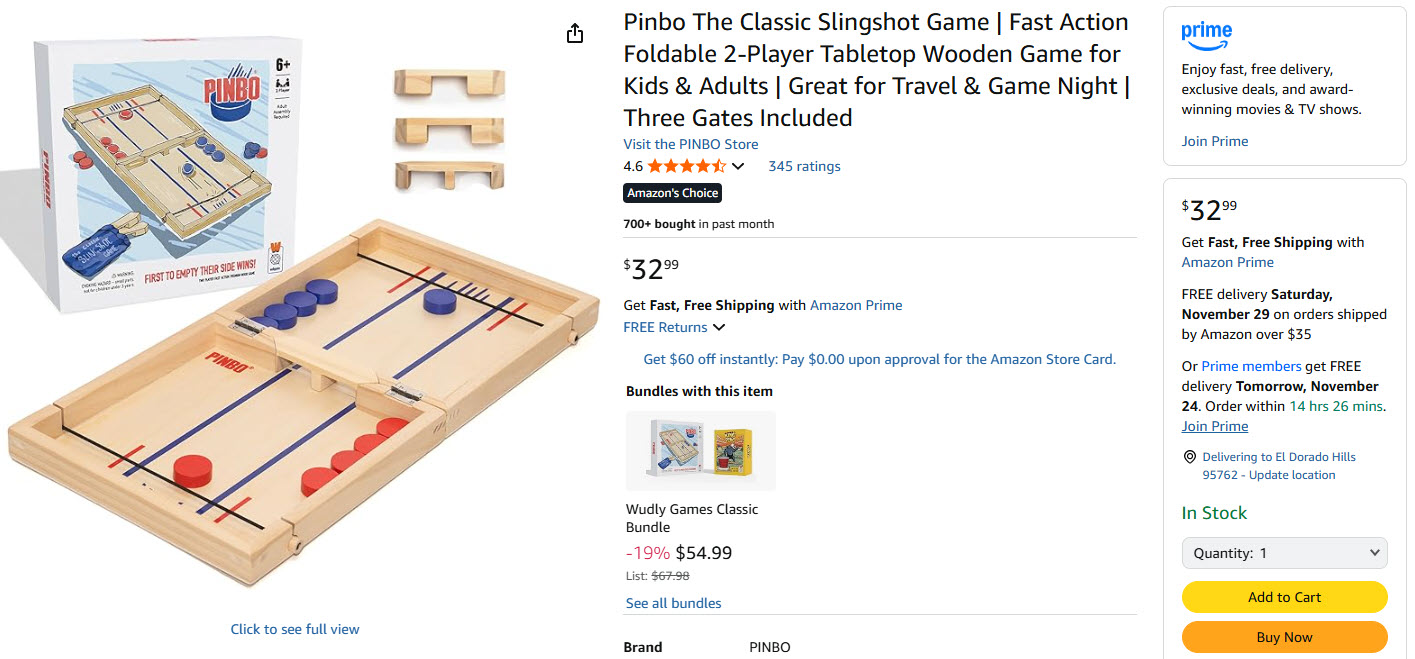Click the star rating icons
This screenshot has width=1415, height=659.
click(686, 166)
